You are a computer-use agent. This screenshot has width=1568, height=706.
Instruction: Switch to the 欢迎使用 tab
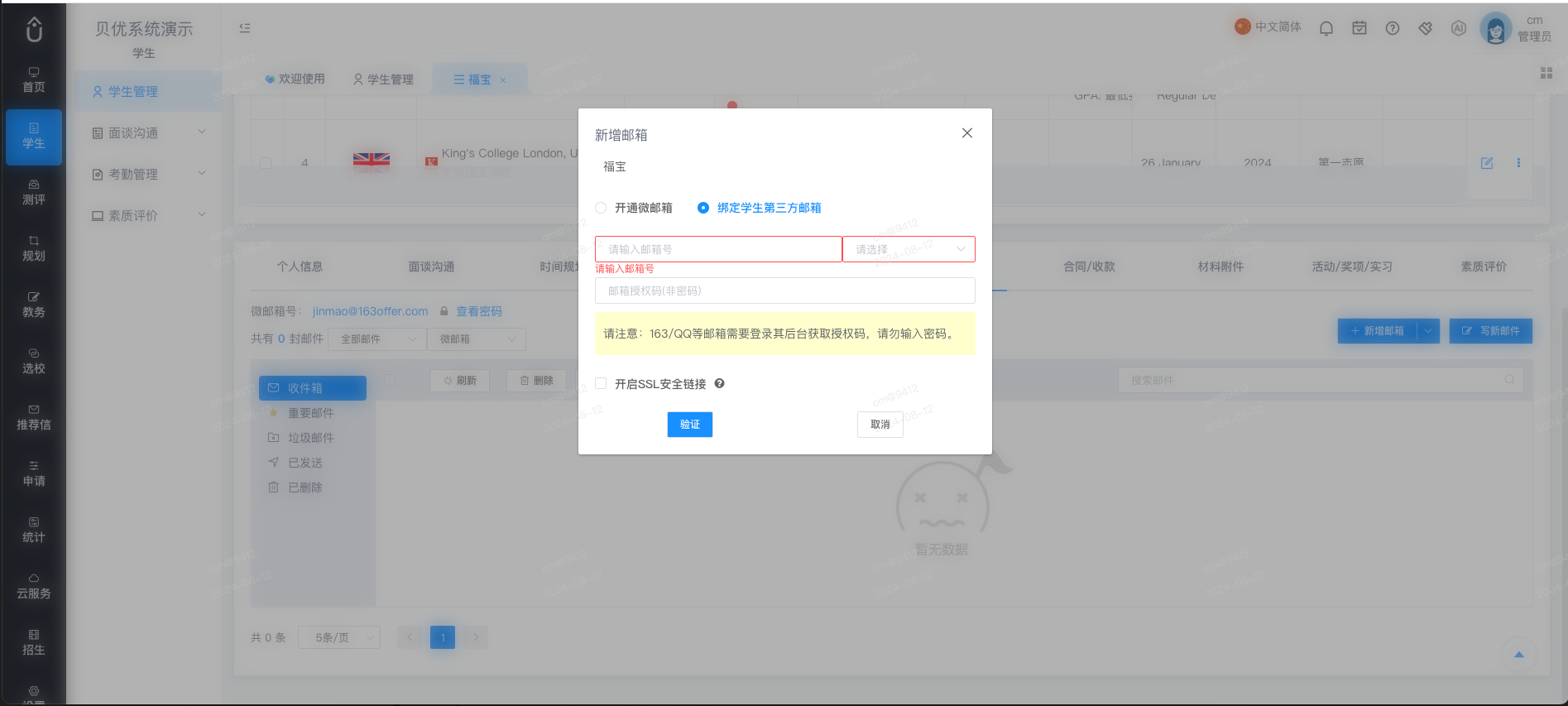(295, 79)
